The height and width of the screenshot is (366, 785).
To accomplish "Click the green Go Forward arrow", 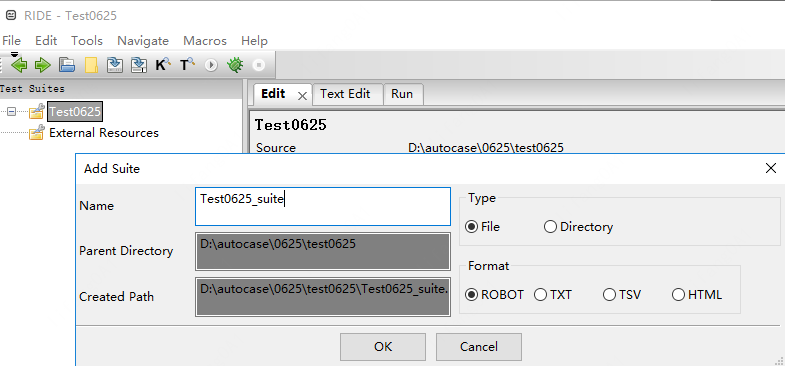I will pos(43,65).
